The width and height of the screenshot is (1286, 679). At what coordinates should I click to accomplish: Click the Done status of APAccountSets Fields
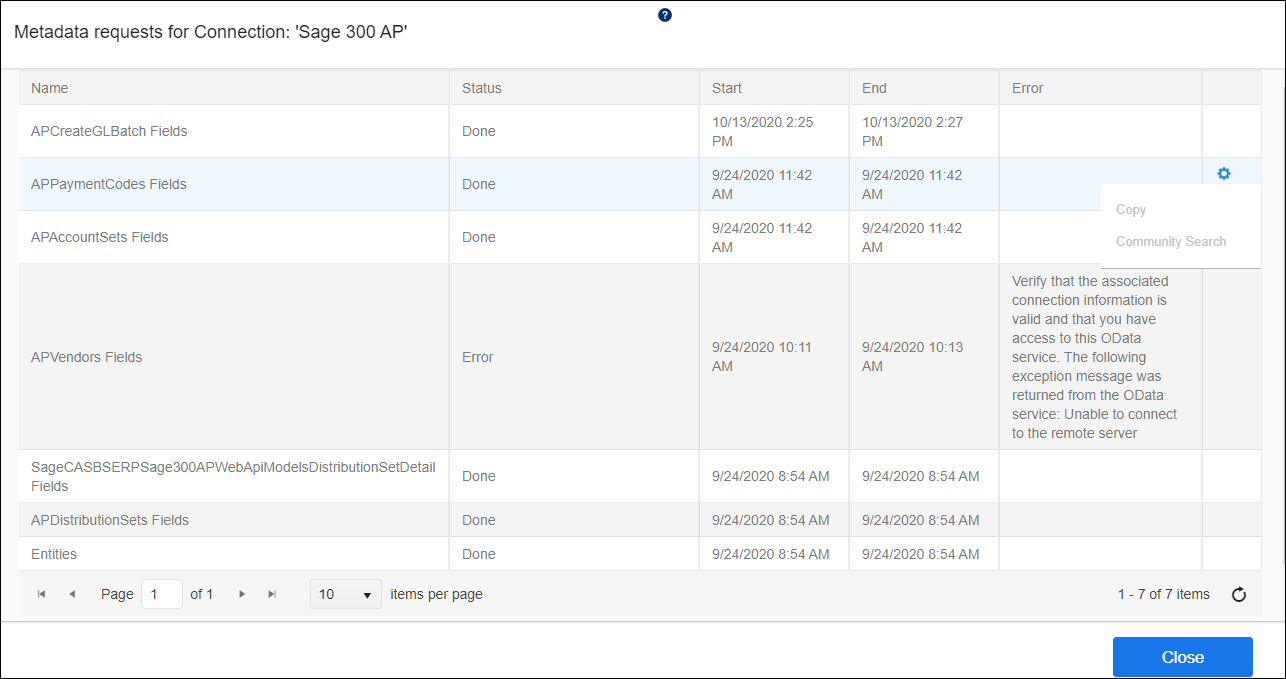coord(479,237)
